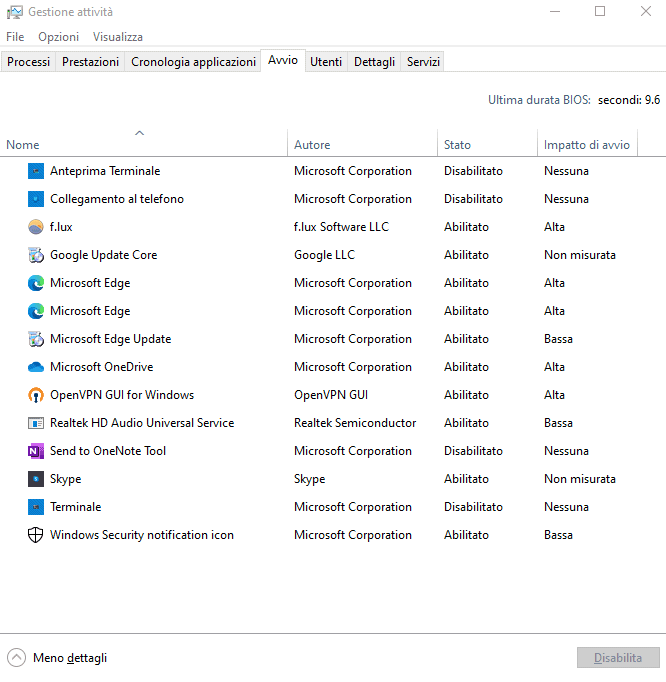This screenshot has height=682, width=666.
Task: Click the seconds value 9.6 BIOS time
Action: tap(629, 100)
